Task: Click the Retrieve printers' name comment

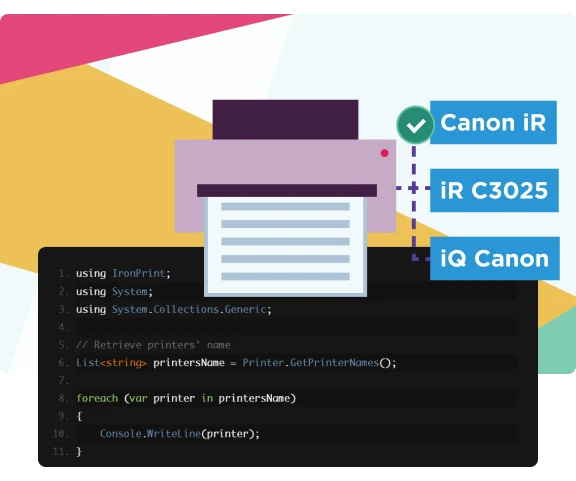Action: pos(153,345)
